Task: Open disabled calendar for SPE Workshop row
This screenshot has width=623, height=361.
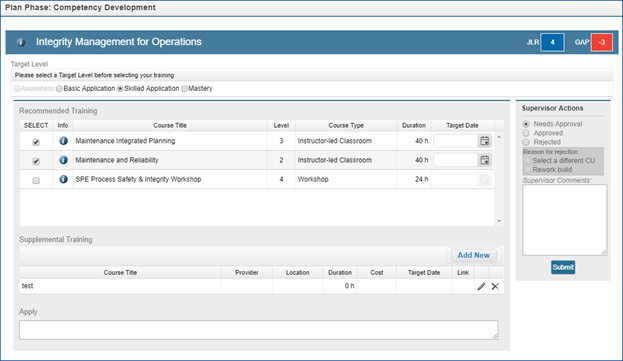Action: click(485, 180)
